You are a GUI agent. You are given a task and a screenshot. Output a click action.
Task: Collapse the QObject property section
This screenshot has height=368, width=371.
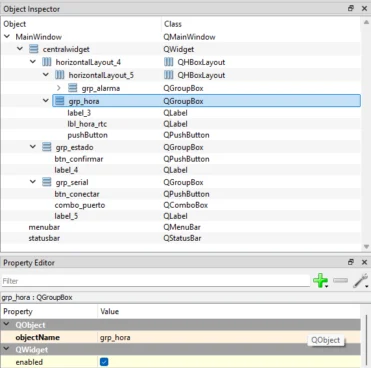coord(6,324)
